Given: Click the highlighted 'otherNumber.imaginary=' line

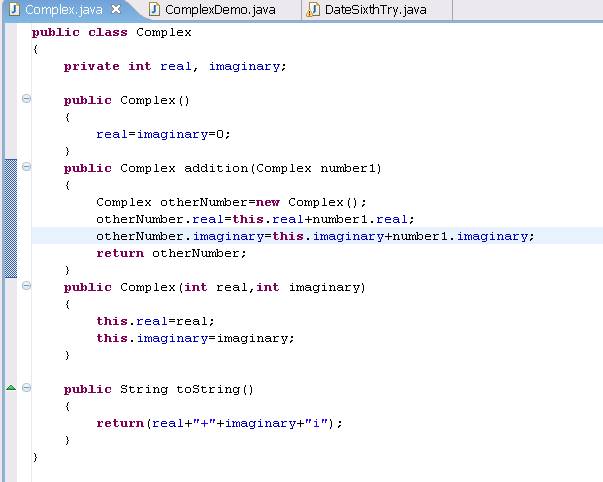Looking at the screenshot, I should [315, 236].
